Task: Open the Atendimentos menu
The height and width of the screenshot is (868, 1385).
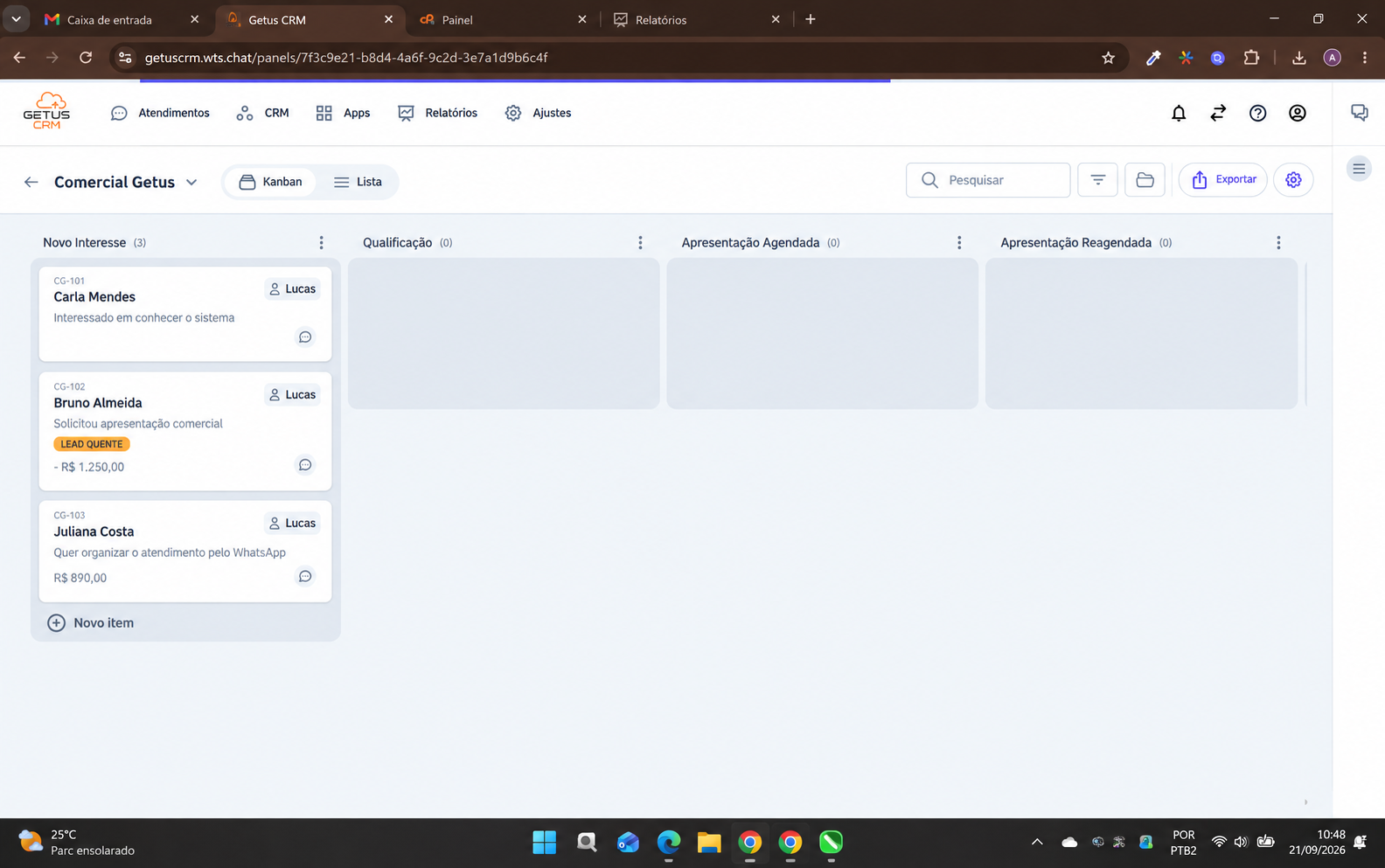Action: coord(160,113)
